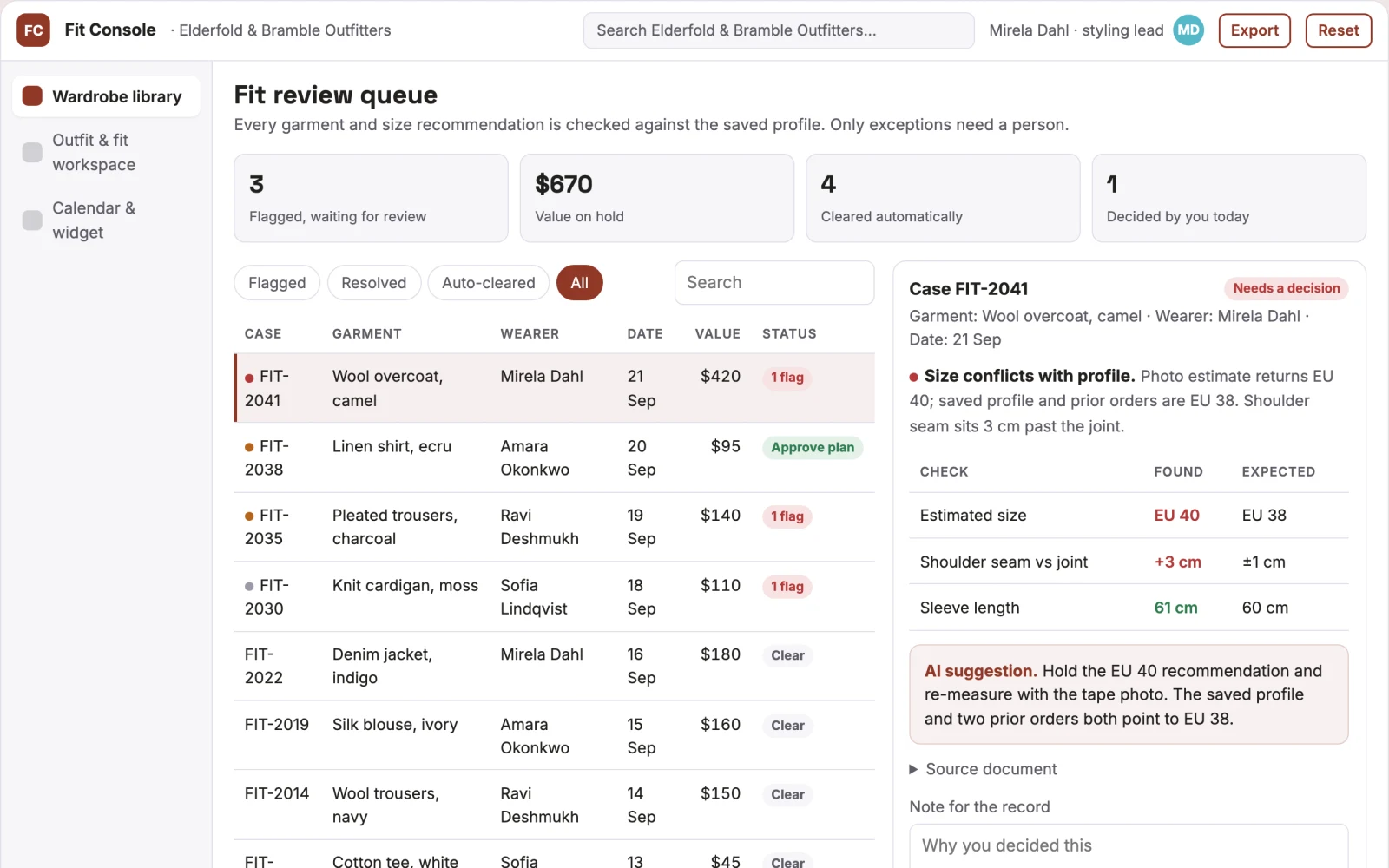The image size is (1389, 868).
Task: Click the Export button
Action: pyautogui.click(x=1254, y=30)
